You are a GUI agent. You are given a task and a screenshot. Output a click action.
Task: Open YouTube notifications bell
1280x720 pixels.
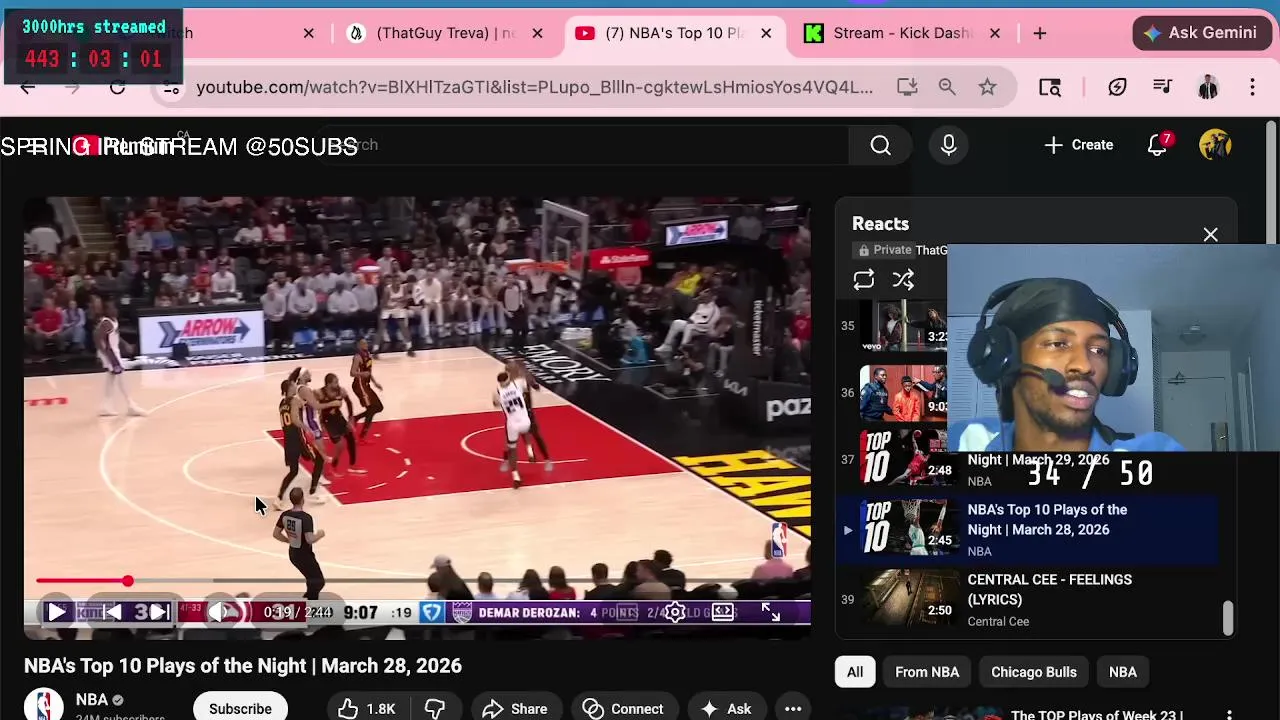pos(1158,145)
